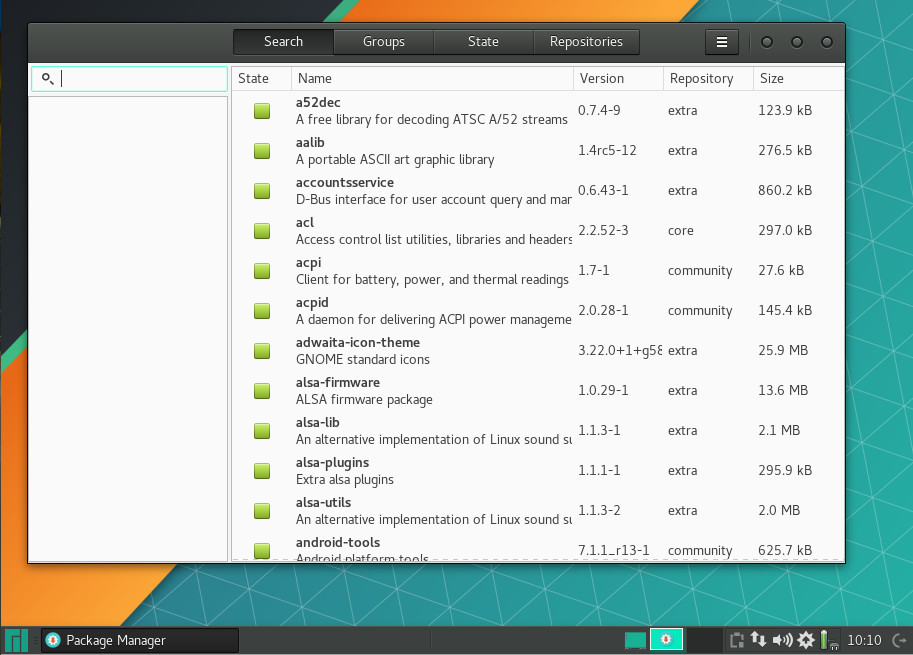Viewport: 913px width, 655px height.
Task: Toggle the state box for android-tools
Action: coord(261,551)
